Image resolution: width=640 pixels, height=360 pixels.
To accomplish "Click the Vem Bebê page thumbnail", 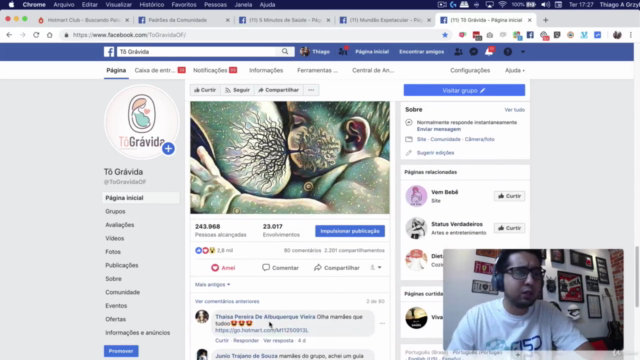I will (x=416, y=196).
